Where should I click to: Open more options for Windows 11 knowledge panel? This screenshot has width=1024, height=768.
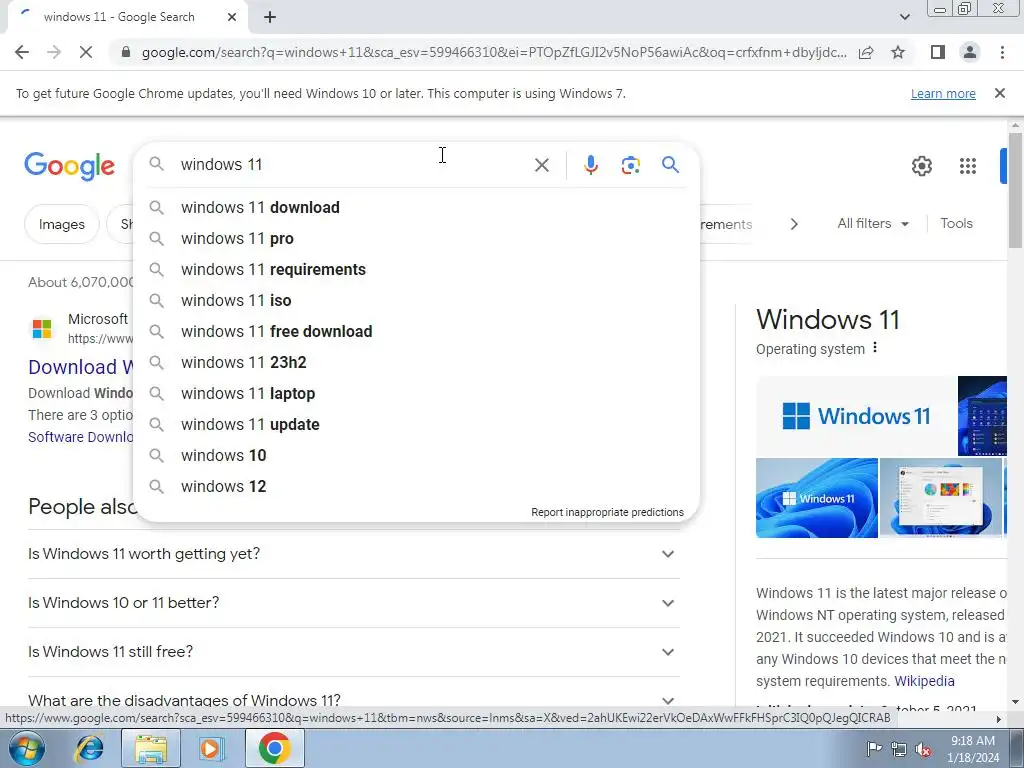[875, 348]
